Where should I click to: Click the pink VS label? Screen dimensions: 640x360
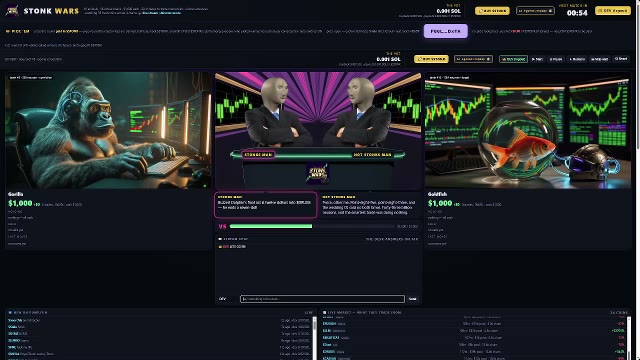coord(222,226)
